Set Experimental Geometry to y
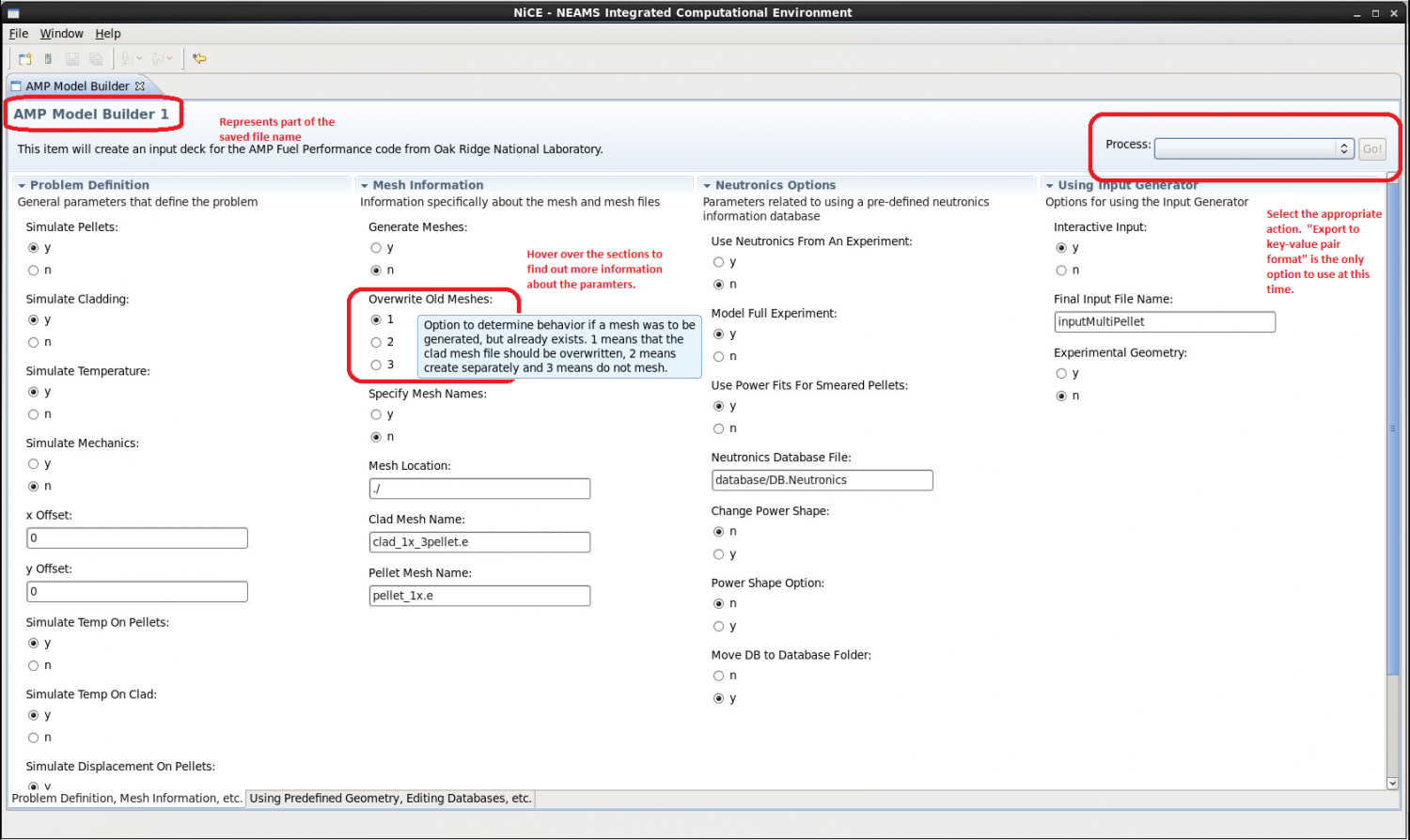1410x840 pixels. pyautogui.click(x=1061, y=374)
